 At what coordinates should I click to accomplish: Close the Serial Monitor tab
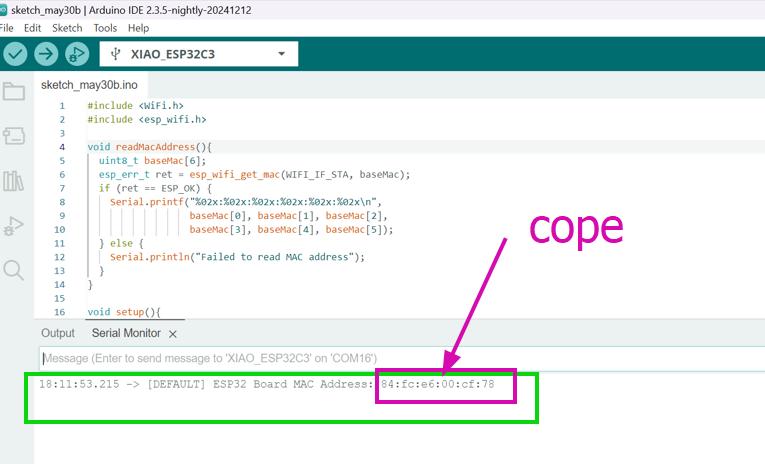(x=173, y=334)
